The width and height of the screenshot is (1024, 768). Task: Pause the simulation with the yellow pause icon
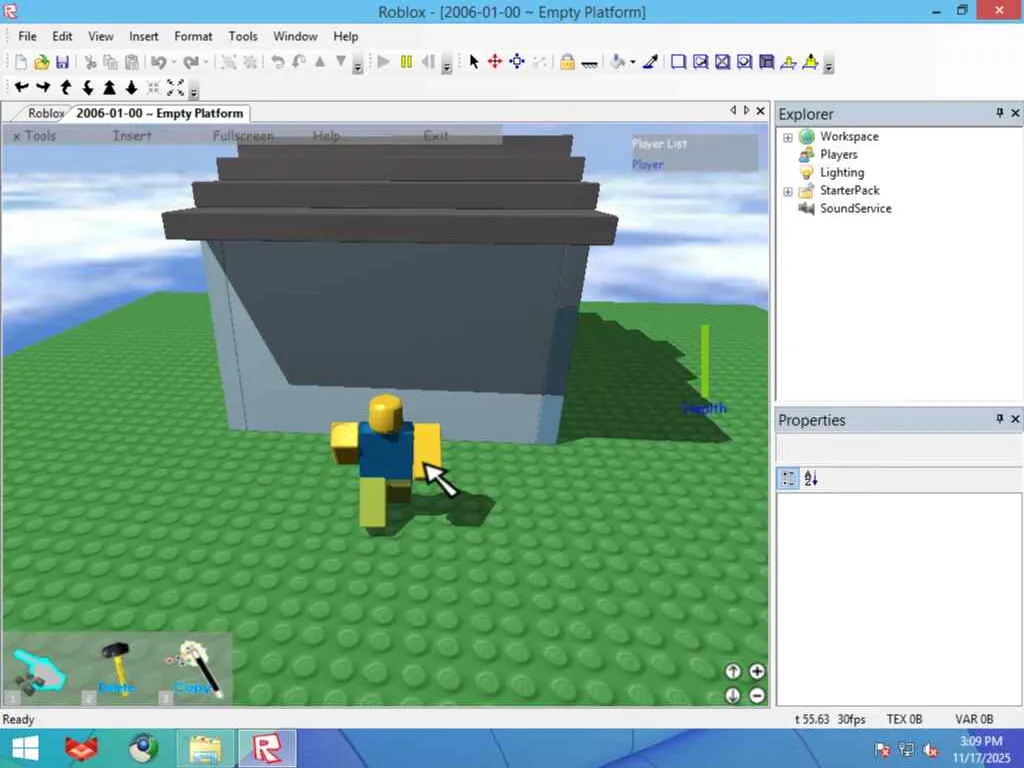[406, 62]
